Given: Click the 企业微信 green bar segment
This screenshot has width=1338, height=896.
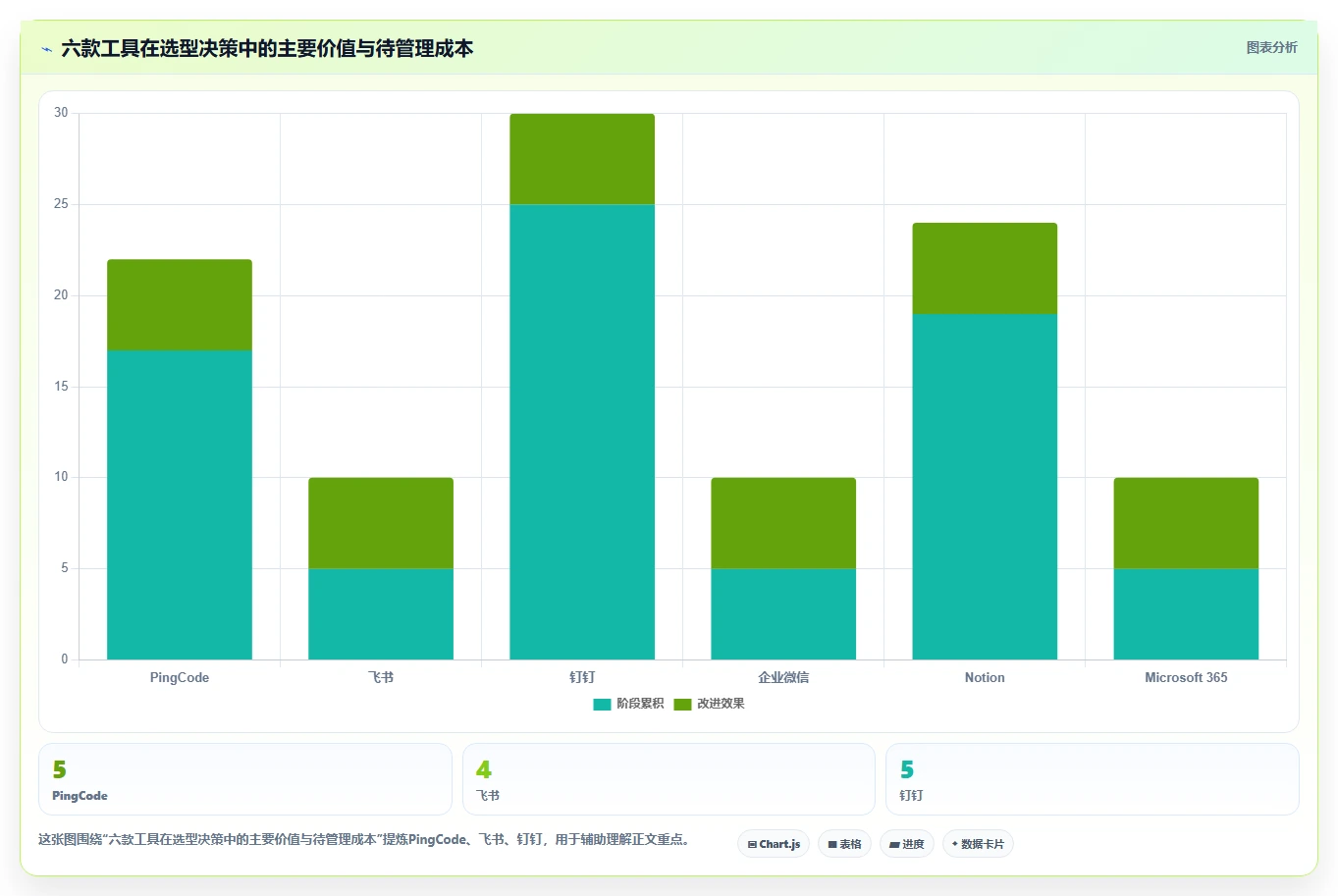Looking at the screenshot, I should click(x=783, y=523).
